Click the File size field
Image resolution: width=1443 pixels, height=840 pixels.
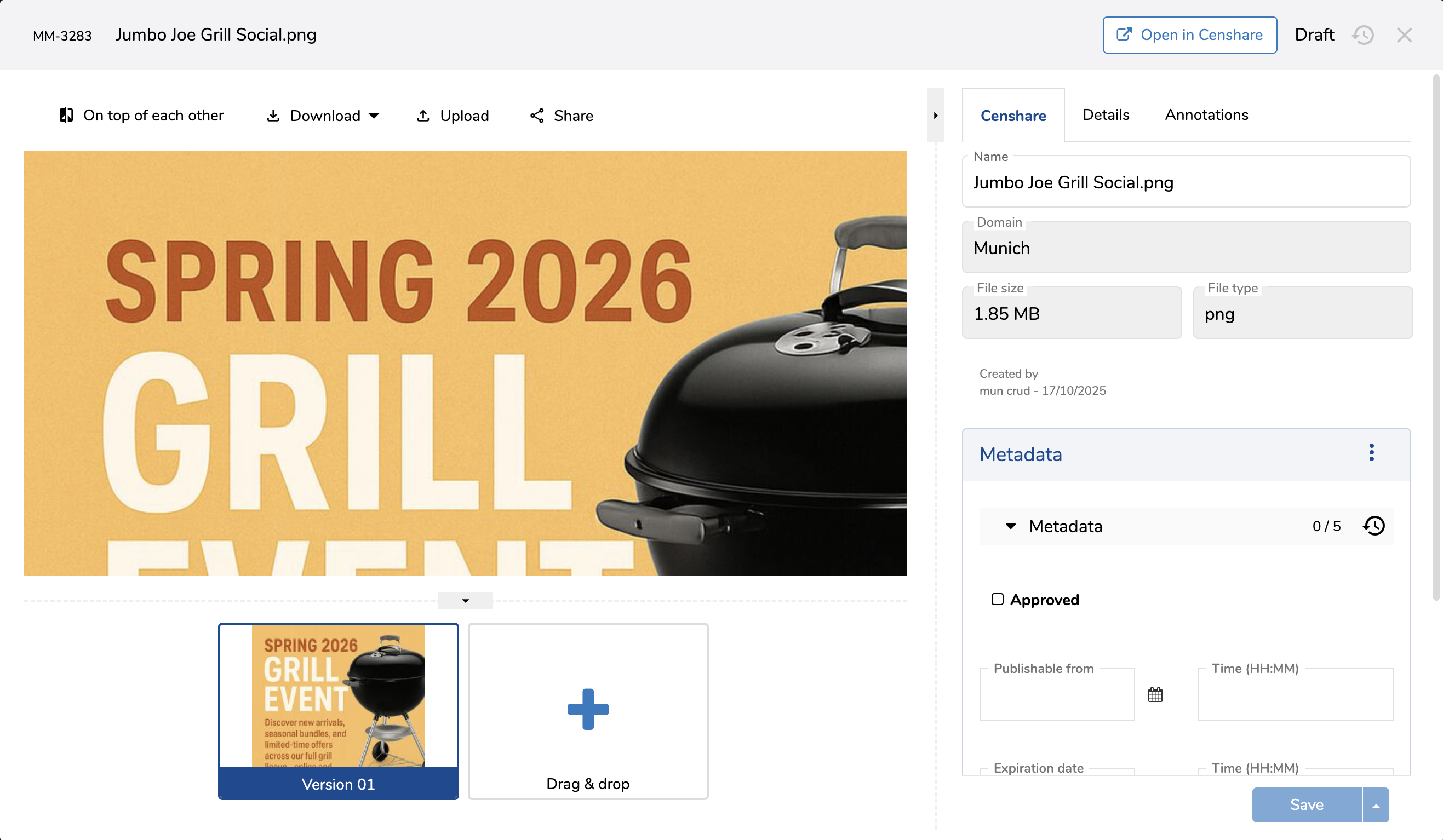[1072, 313]
